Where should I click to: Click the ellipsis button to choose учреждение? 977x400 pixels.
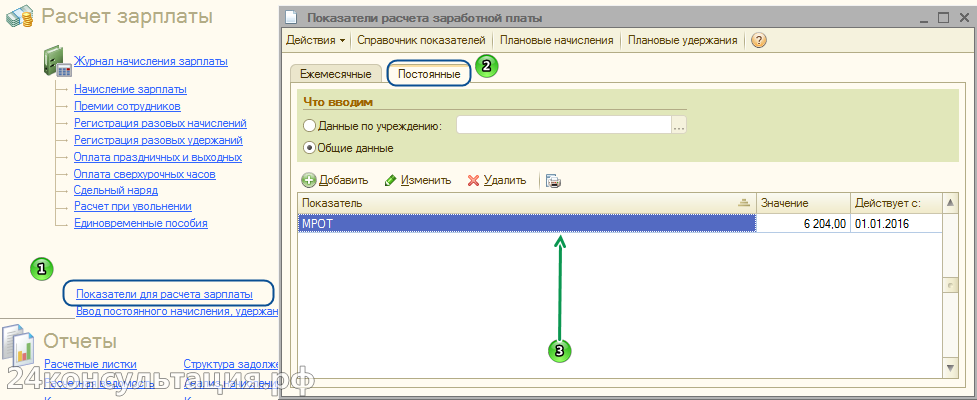coord(679,126)
